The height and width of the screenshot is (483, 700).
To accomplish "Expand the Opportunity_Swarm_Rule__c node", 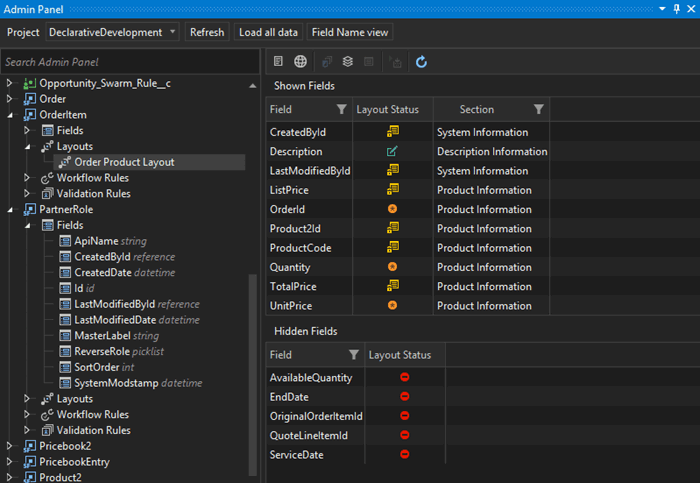I will 9,83.
